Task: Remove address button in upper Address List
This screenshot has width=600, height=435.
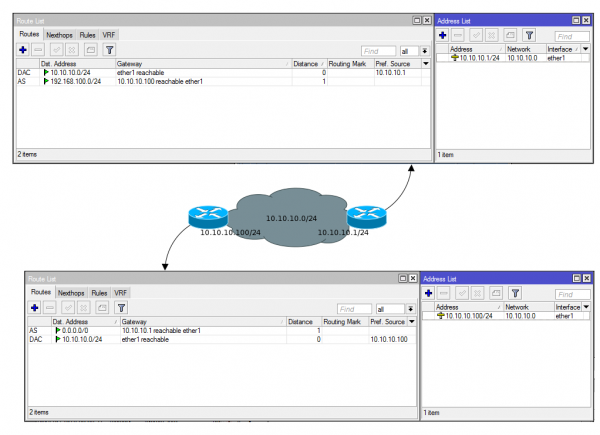Action: (458, 36)
